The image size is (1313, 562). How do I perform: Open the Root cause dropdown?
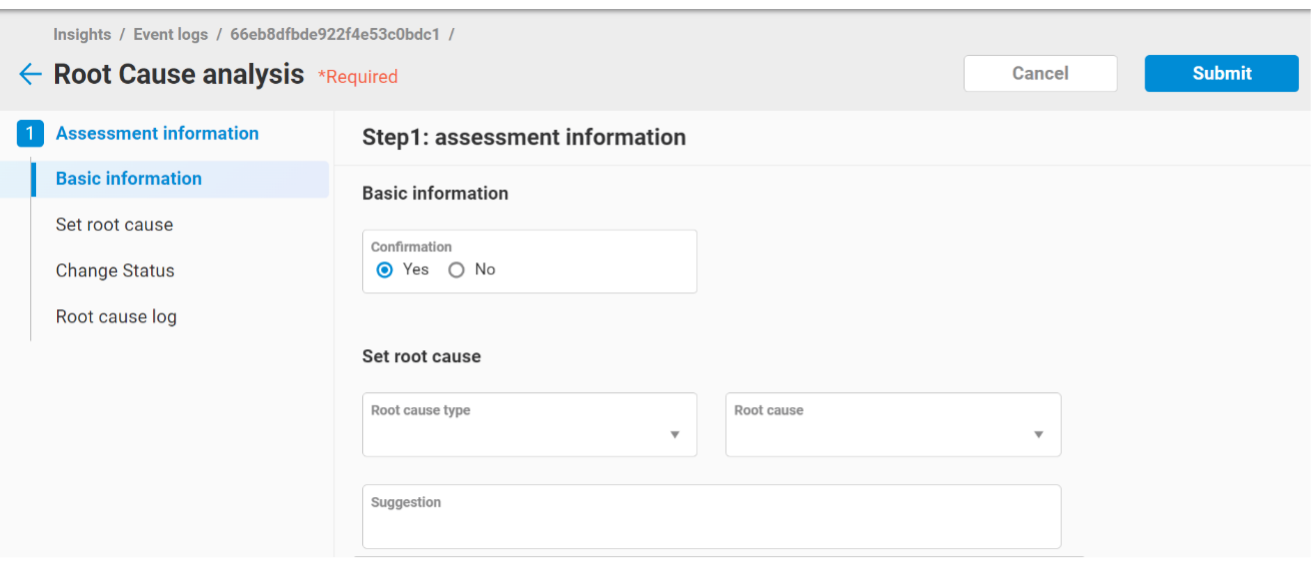click(x=893, y=425)
